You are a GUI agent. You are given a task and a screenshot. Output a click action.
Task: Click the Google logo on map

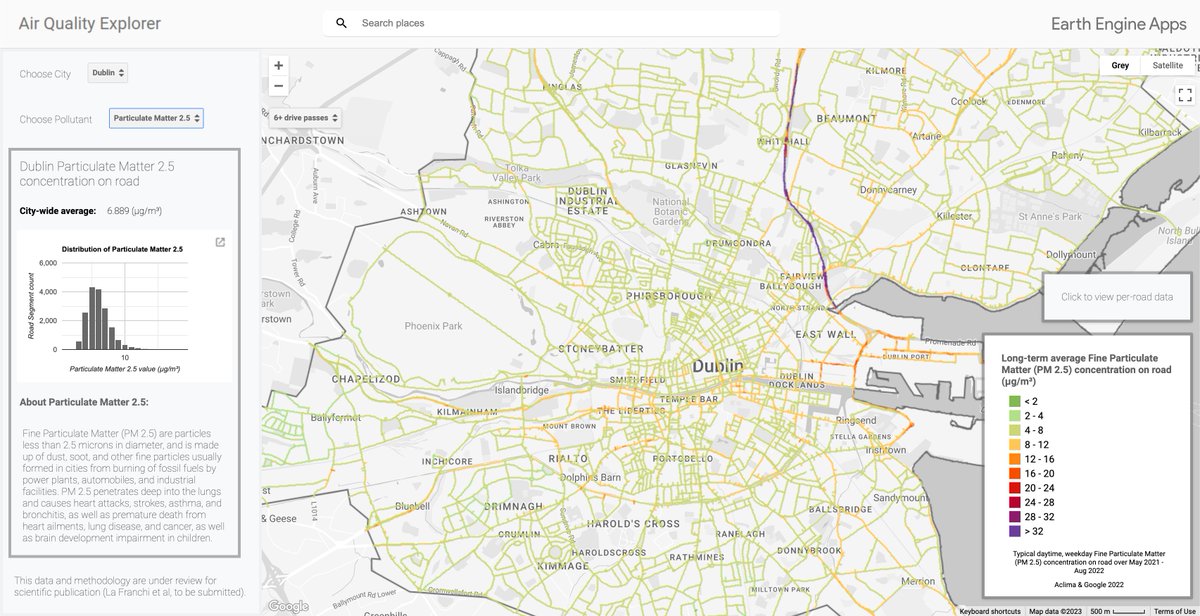pyautogui.click(x=288, y=606)
